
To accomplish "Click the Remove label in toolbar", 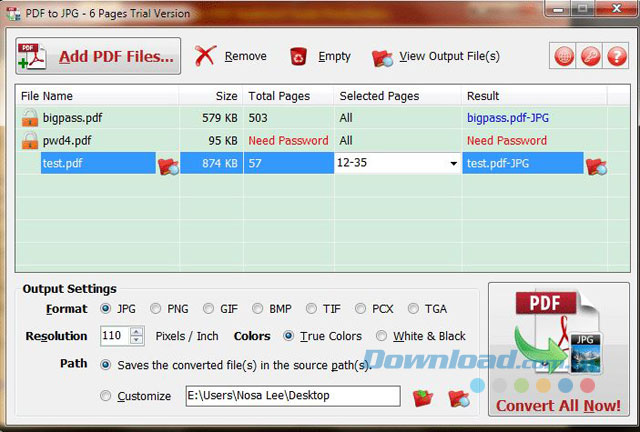I will [245, 56].
